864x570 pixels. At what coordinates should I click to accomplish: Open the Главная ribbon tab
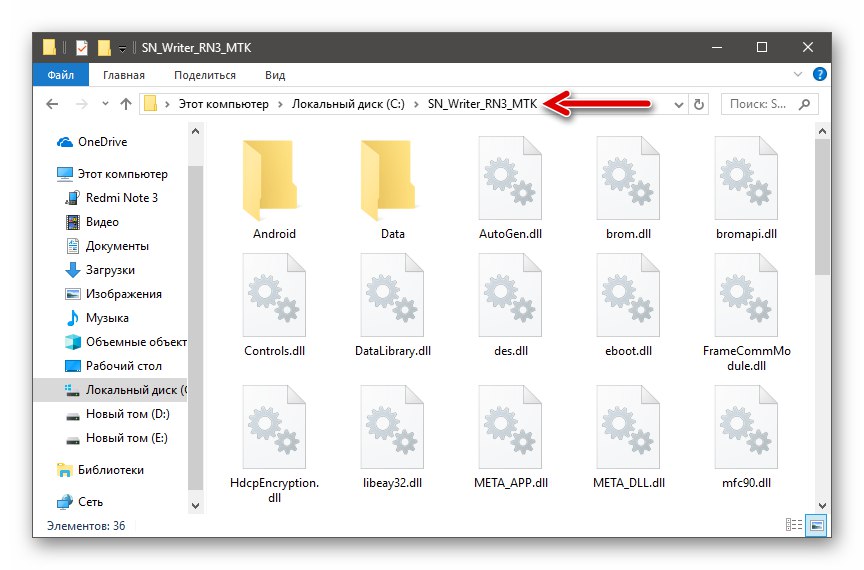123,75
